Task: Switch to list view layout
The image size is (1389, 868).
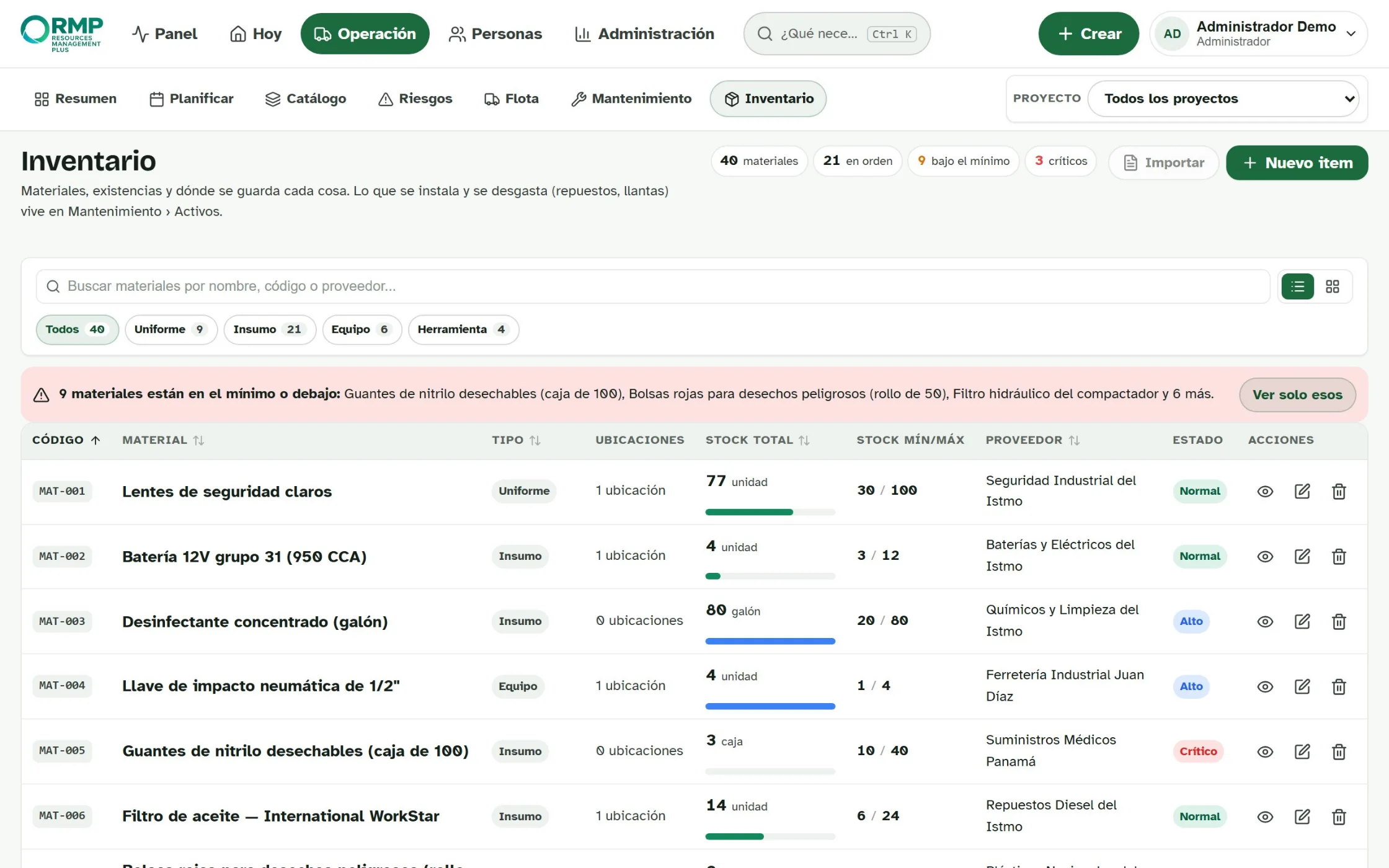Action: click(1297, 286)
